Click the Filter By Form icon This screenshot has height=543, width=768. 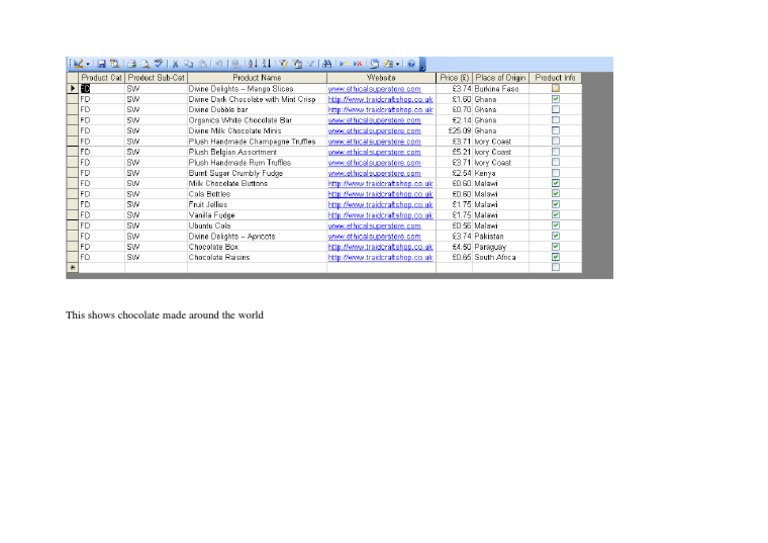[297, 64]
